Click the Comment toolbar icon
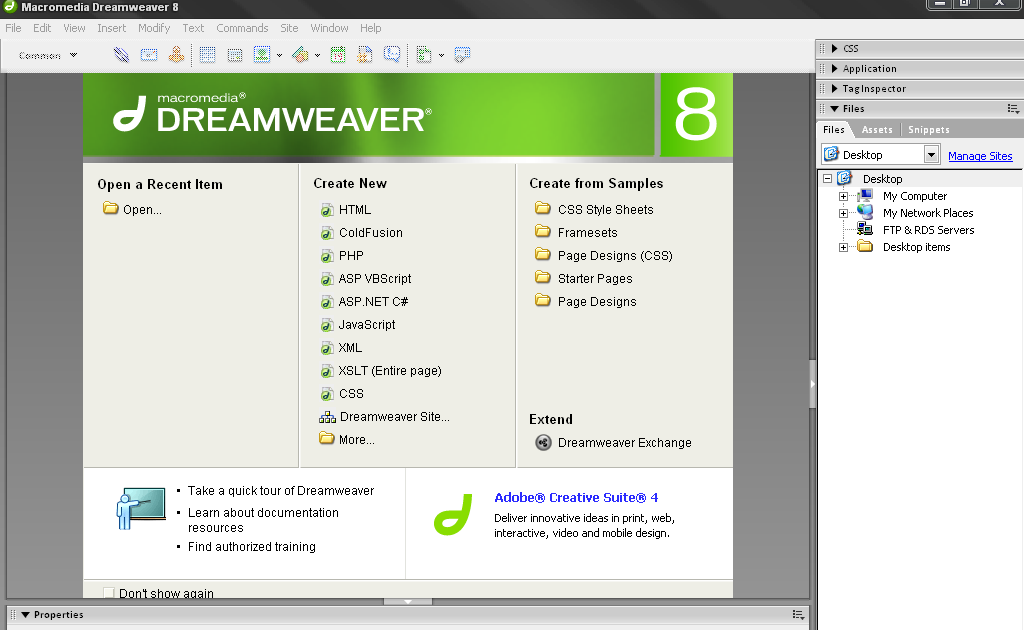Screen dimensions: 1024x630 (x=390, y=54)
